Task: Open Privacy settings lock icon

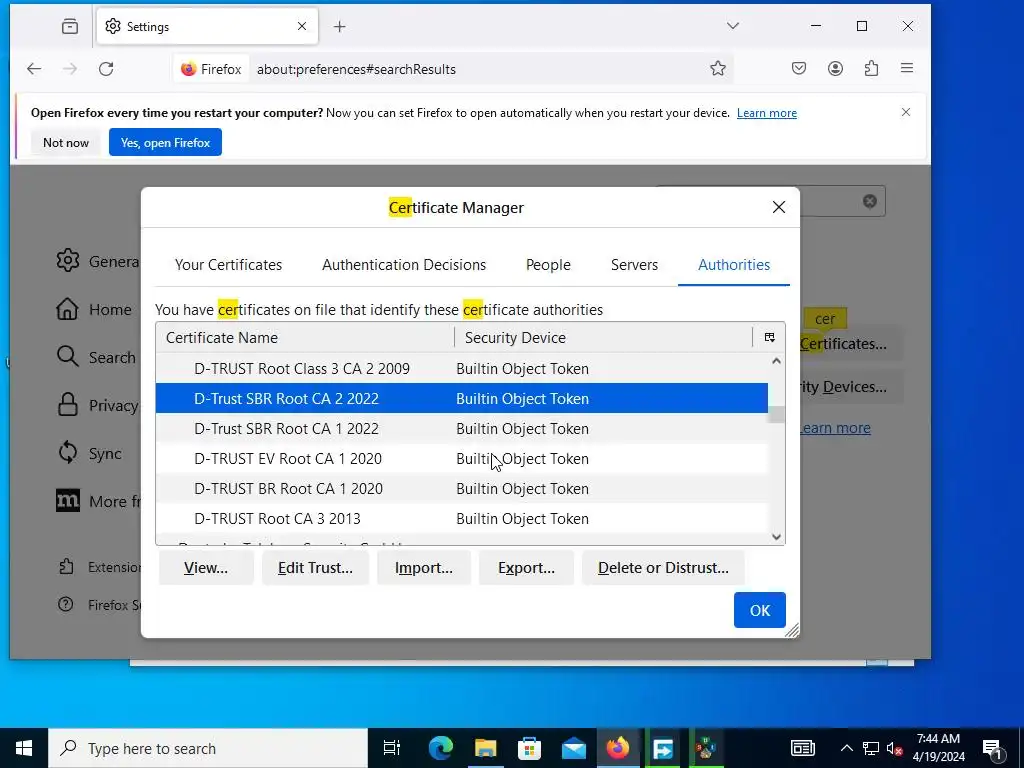Action: coord(68,406)
